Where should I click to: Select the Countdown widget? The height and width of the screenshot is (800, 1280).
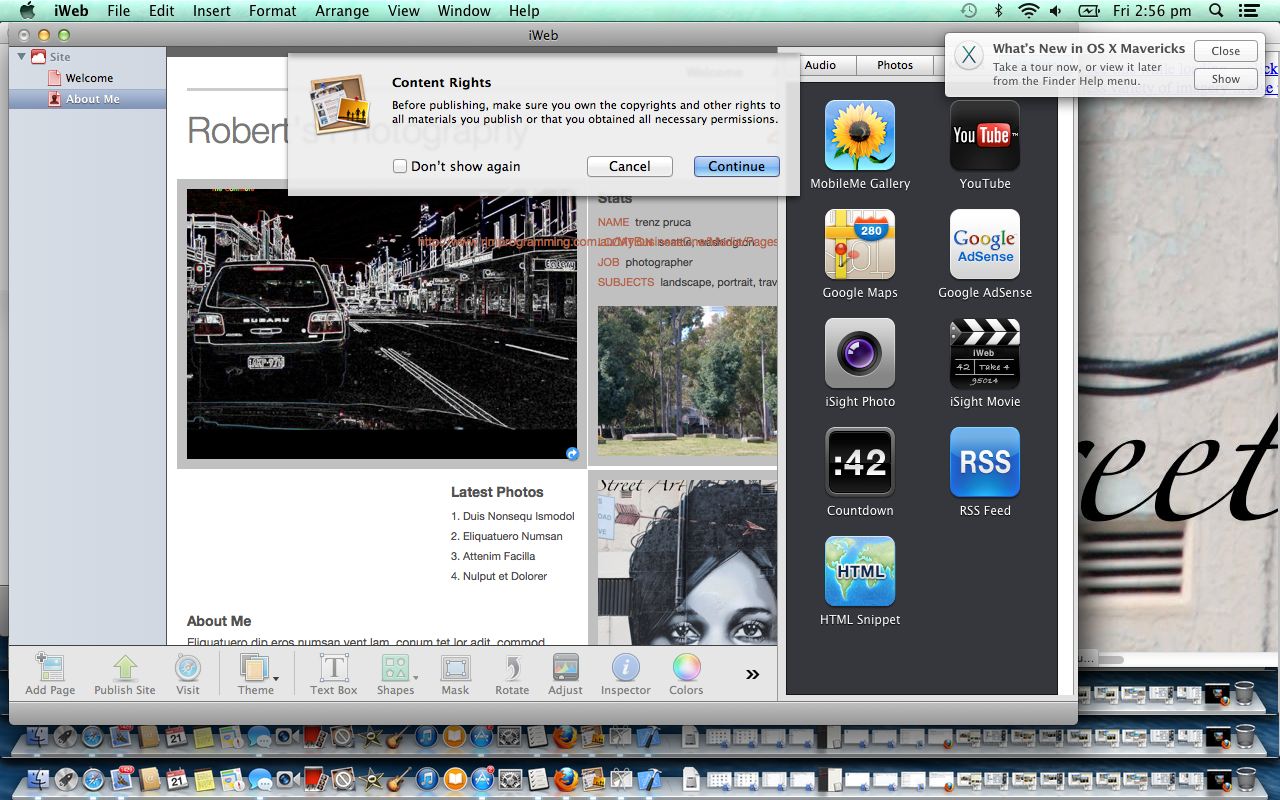[860, 462]
